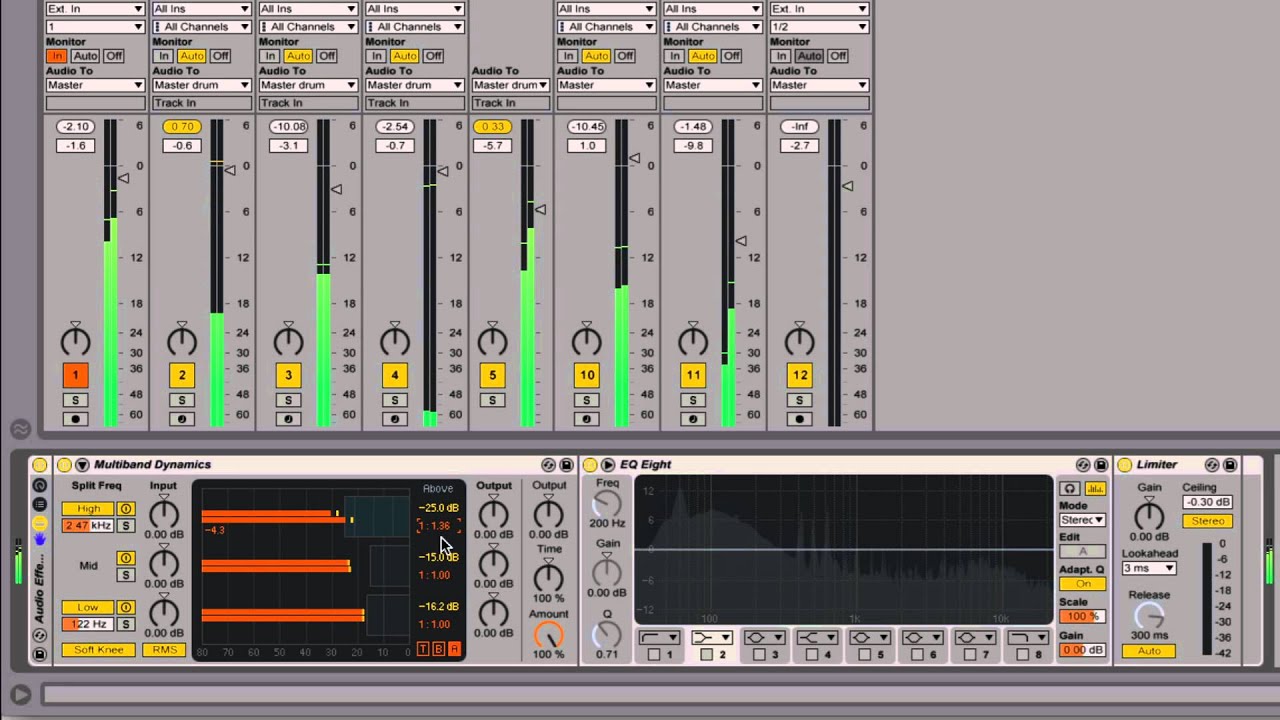Click Limiter save preset disk icon

tap(1230, 465)
